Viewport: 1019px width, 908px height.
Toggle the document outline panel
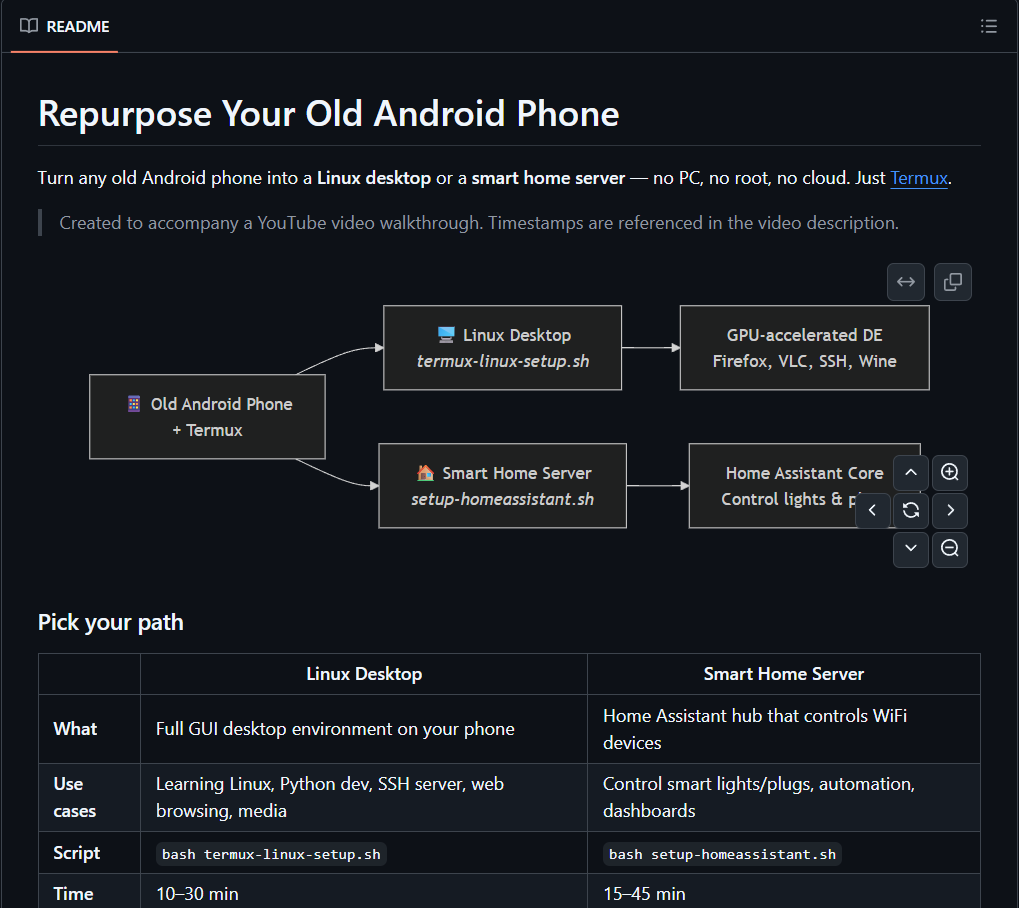pos(988,26)
